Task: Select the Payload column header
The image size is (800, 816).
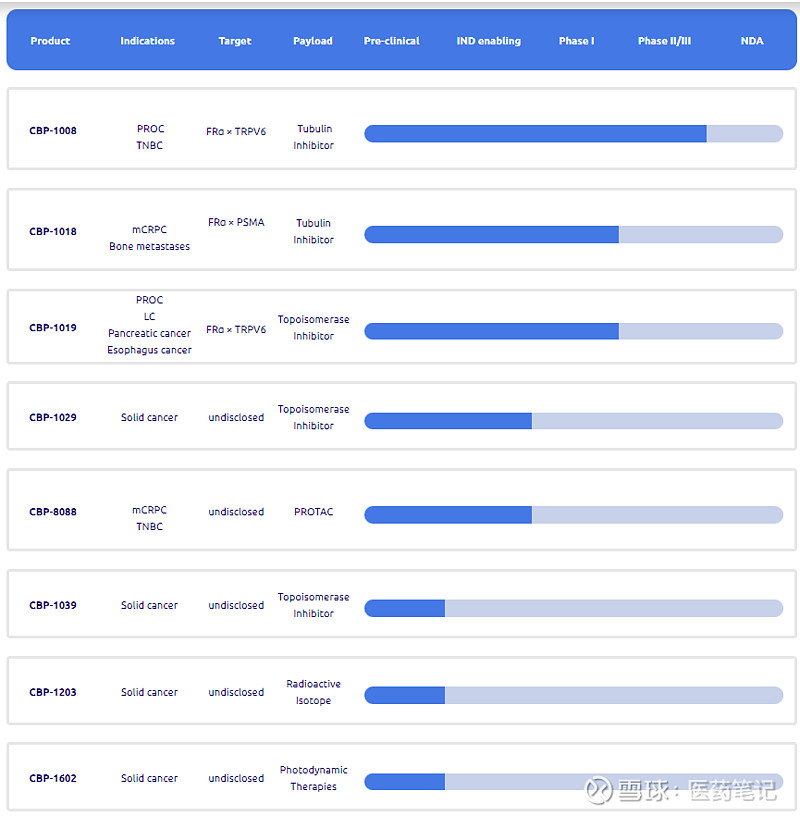Action: pyautogui.click(x=313, y=41)
